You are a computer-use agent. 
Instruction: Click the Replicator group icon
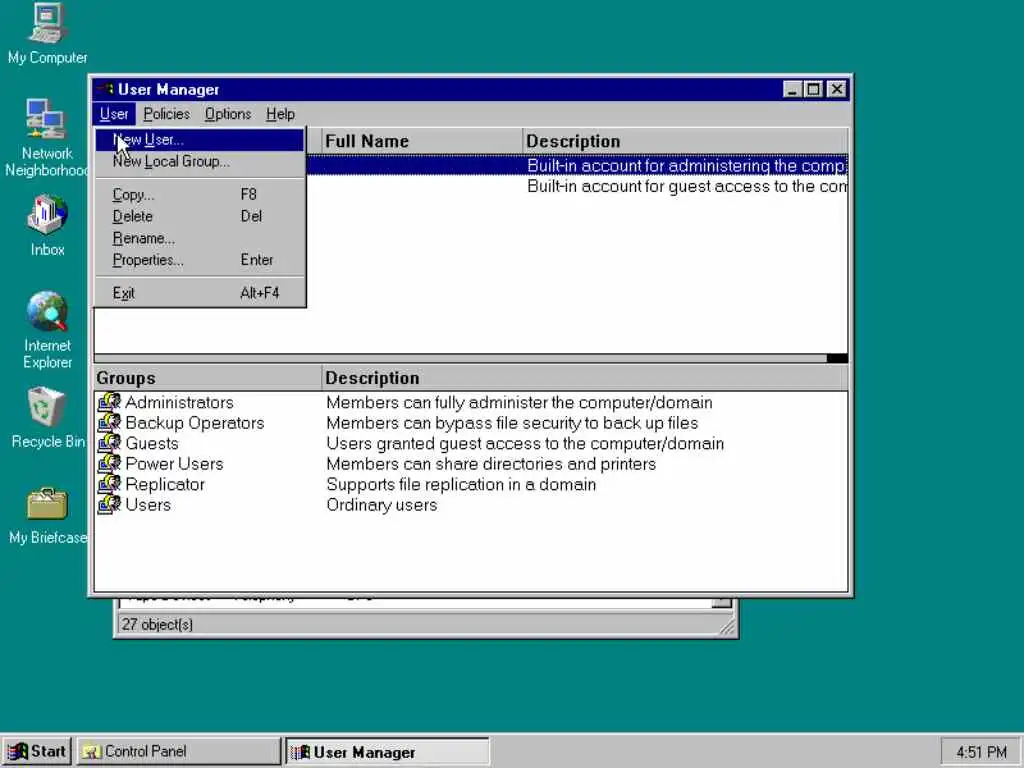point(109,484)
